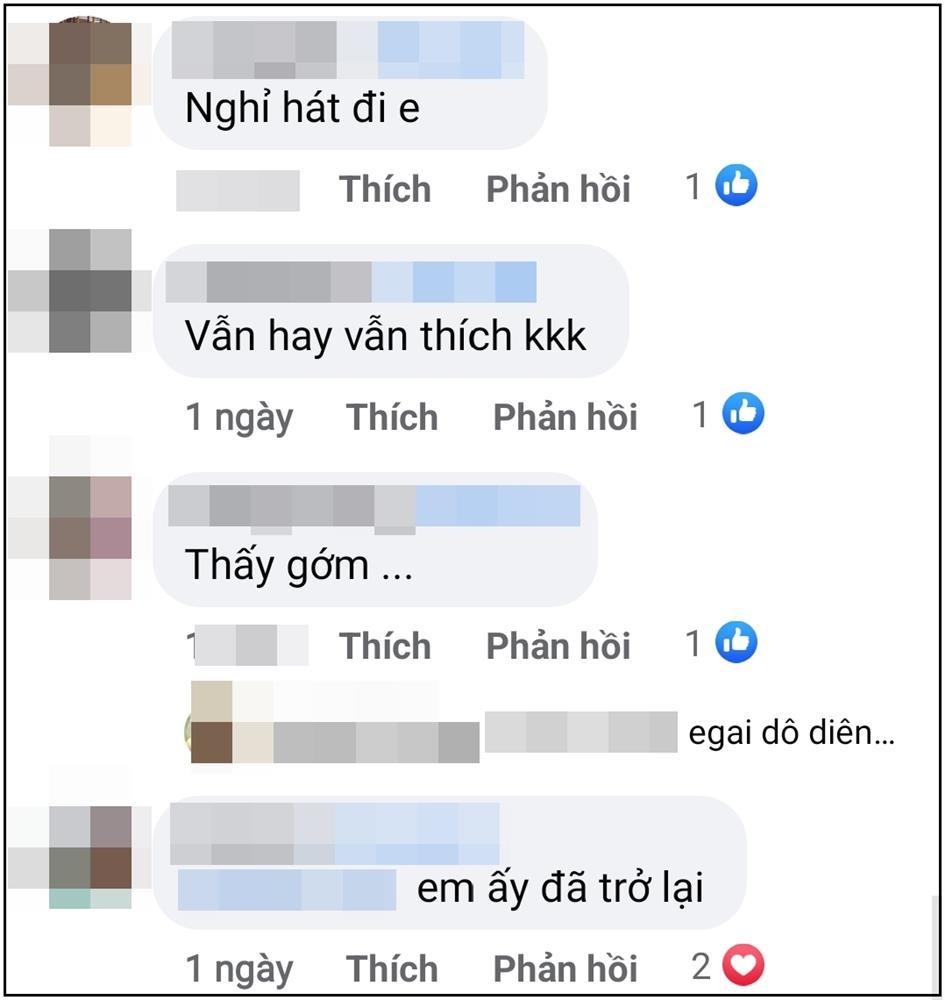Image resolution: width=945 pixels, height=1000 pixels.
Task: Click like reaction icon on 'Thấy gớm ...' comment
Action: pos(736,642)
